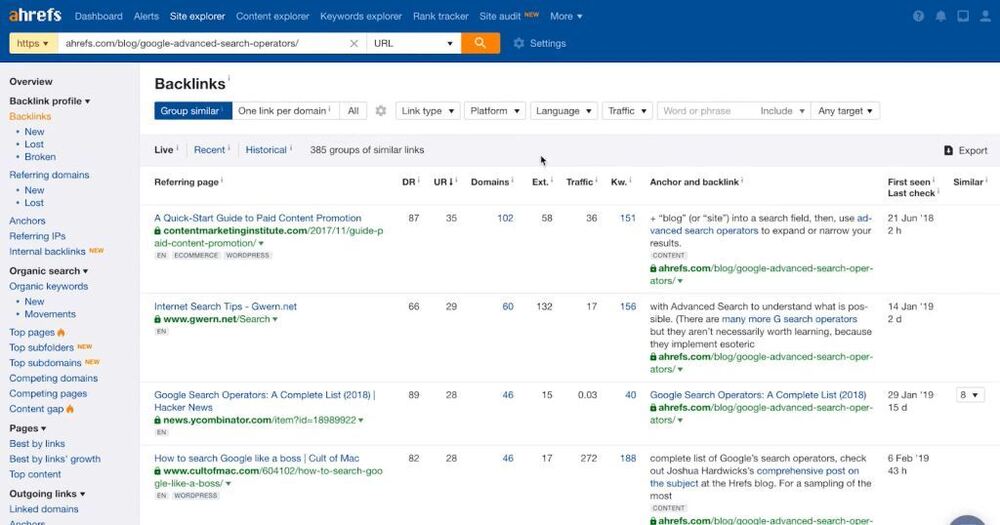Open Linked domains in the sidebar
The width and height of the screenshot is (1000, 525).
click(43, 509)
